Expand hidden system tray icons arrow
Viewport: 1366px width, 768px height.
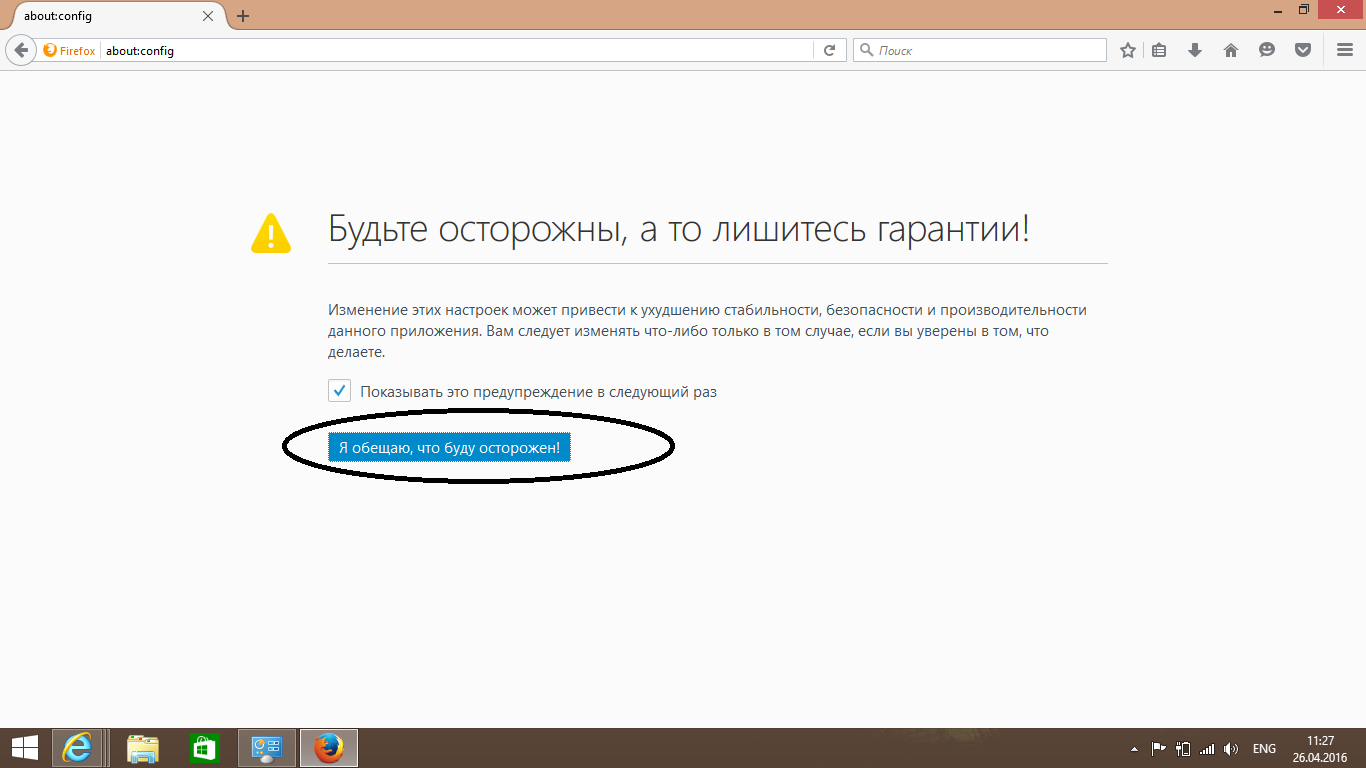[1134, 749]
